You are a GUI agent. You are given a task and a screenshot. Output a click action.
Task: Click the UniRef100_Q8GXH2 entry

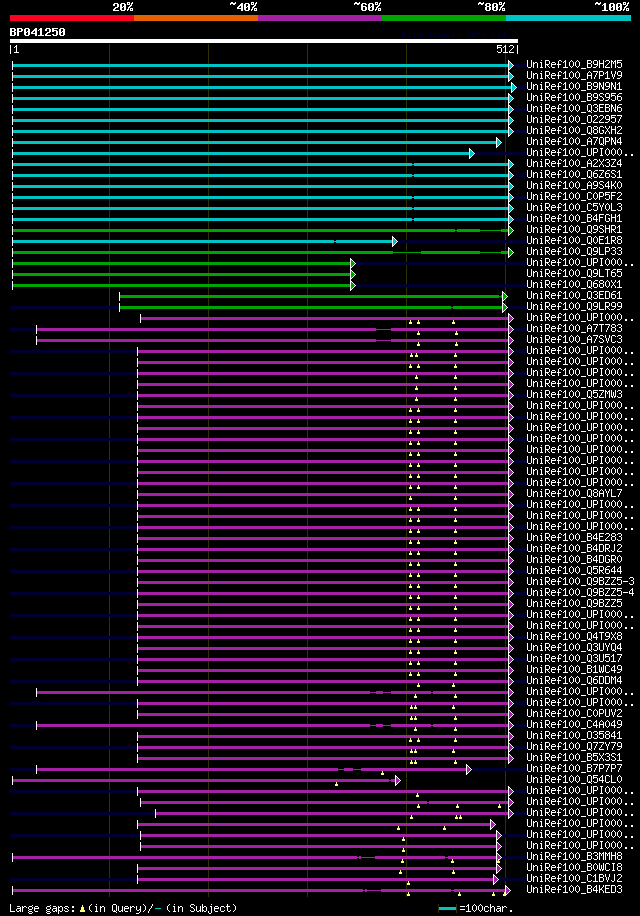[574, 130]
